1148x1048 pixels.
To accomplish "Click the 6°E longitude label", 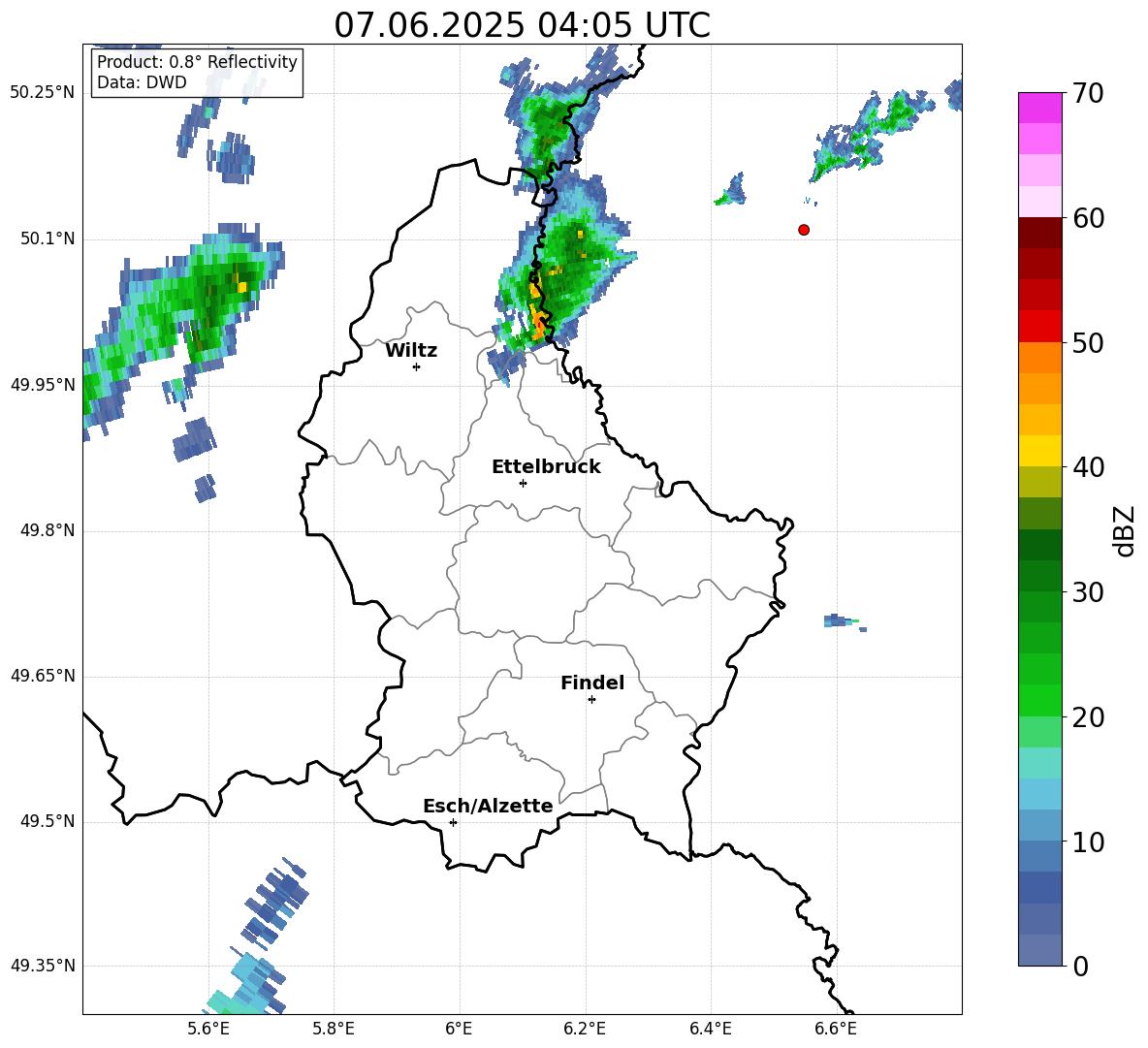I will tap(459, 1029).
